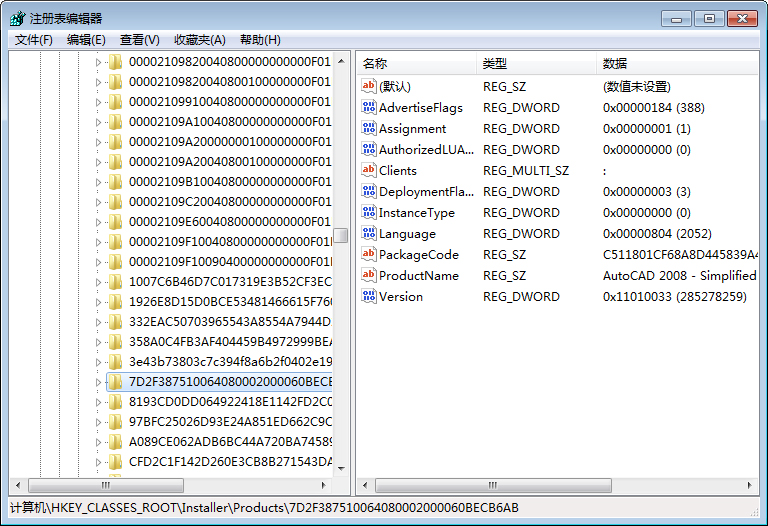
Task: Click AutoCAD 2008 - Simplified data cell
Action: (680, 276)
